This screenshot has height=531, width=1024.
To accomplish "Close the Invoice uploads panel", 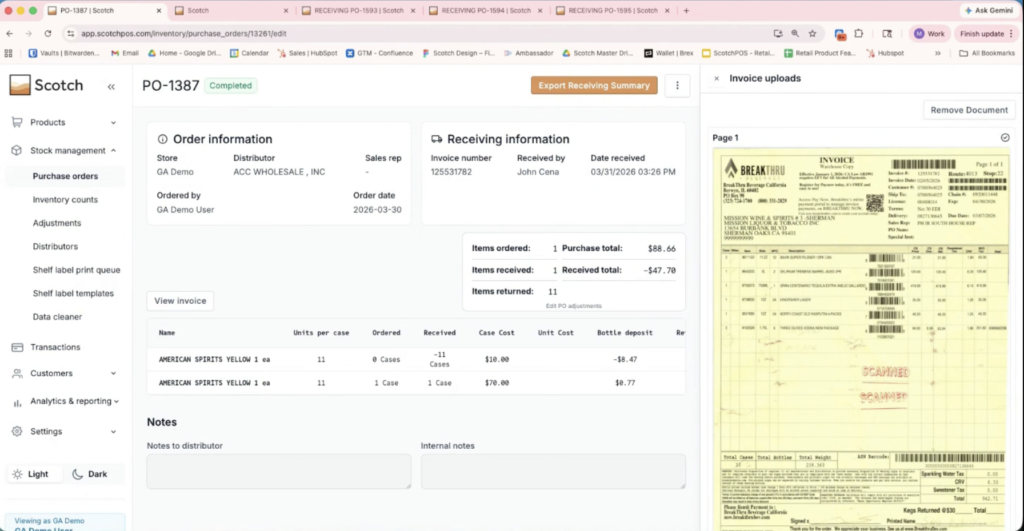I will click(716, 78).
